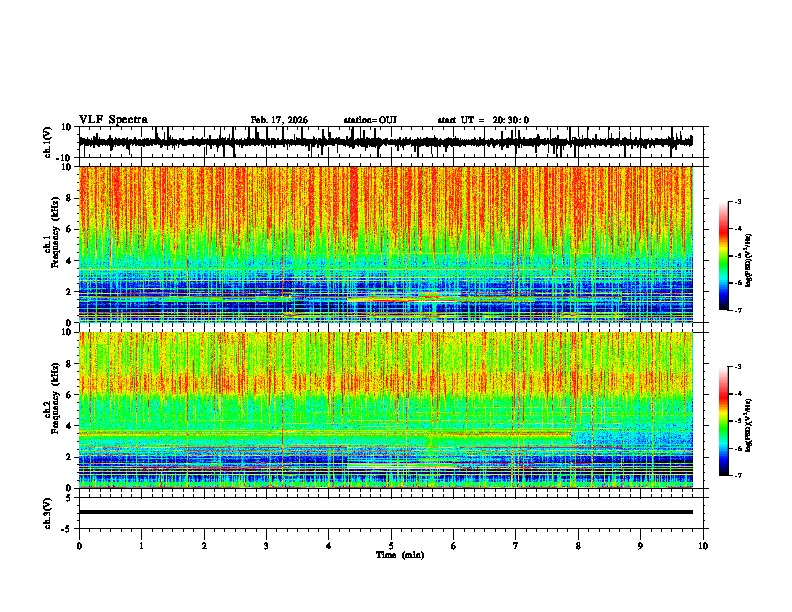Click the ch.2 "Frequency (kHz)" axis label
Image resolution: width=792 pixels, height=612 pixels.
click(x=56, y=398)
